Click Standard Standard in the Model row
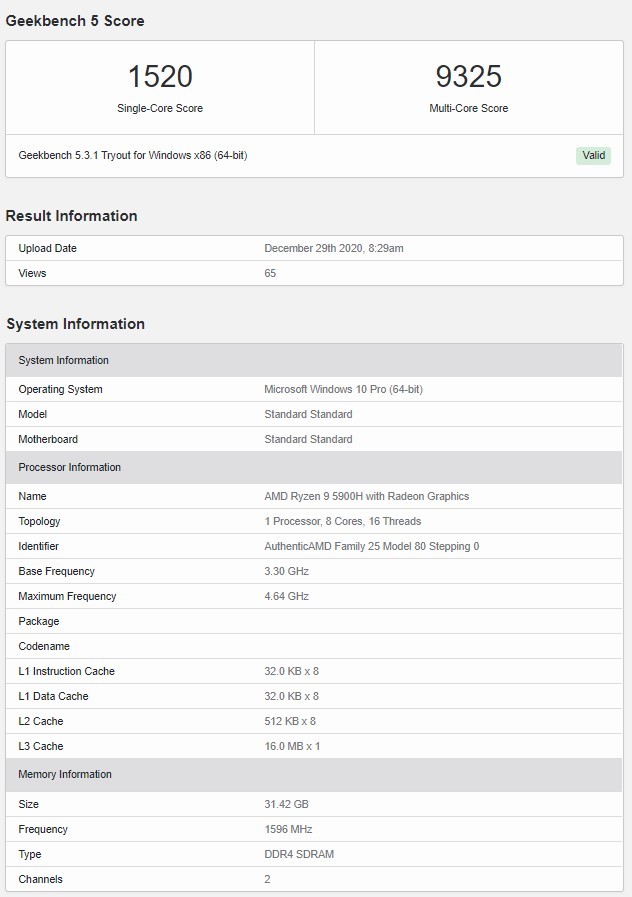Image resolution: width=632 pixels, height=897 pixels. 308,414
